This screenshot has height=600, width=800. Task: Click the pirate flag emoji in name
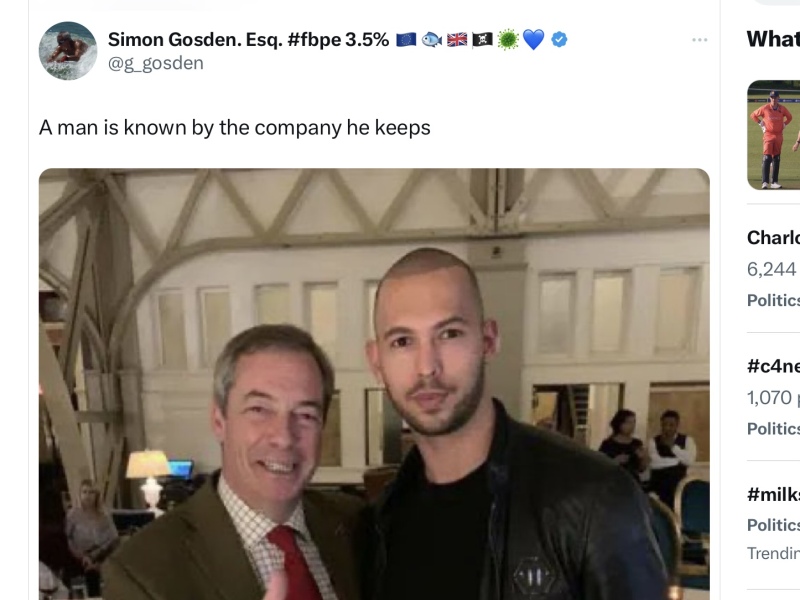pos(482,40)
